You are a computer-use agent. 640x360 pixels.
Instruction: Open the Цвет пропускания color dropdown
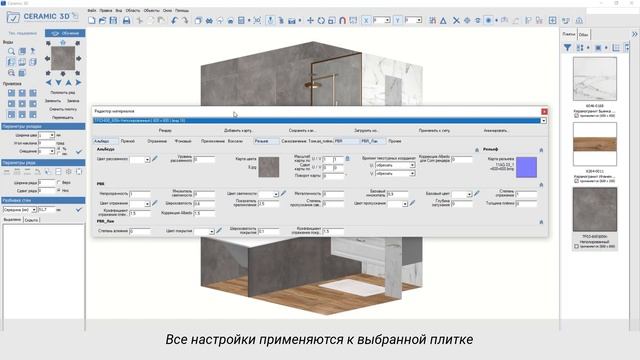[x=405, y=204]
